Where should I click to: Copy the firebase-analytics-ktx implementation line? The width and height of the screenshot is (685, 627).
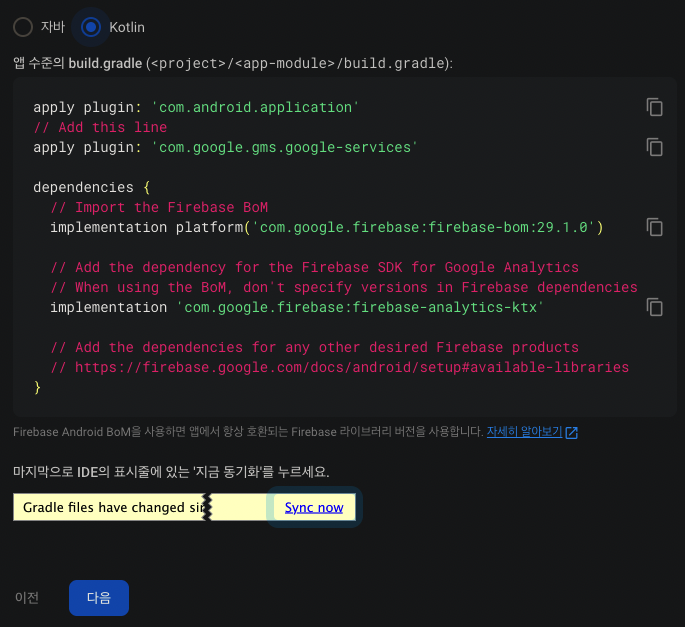[x=654, y=307]
